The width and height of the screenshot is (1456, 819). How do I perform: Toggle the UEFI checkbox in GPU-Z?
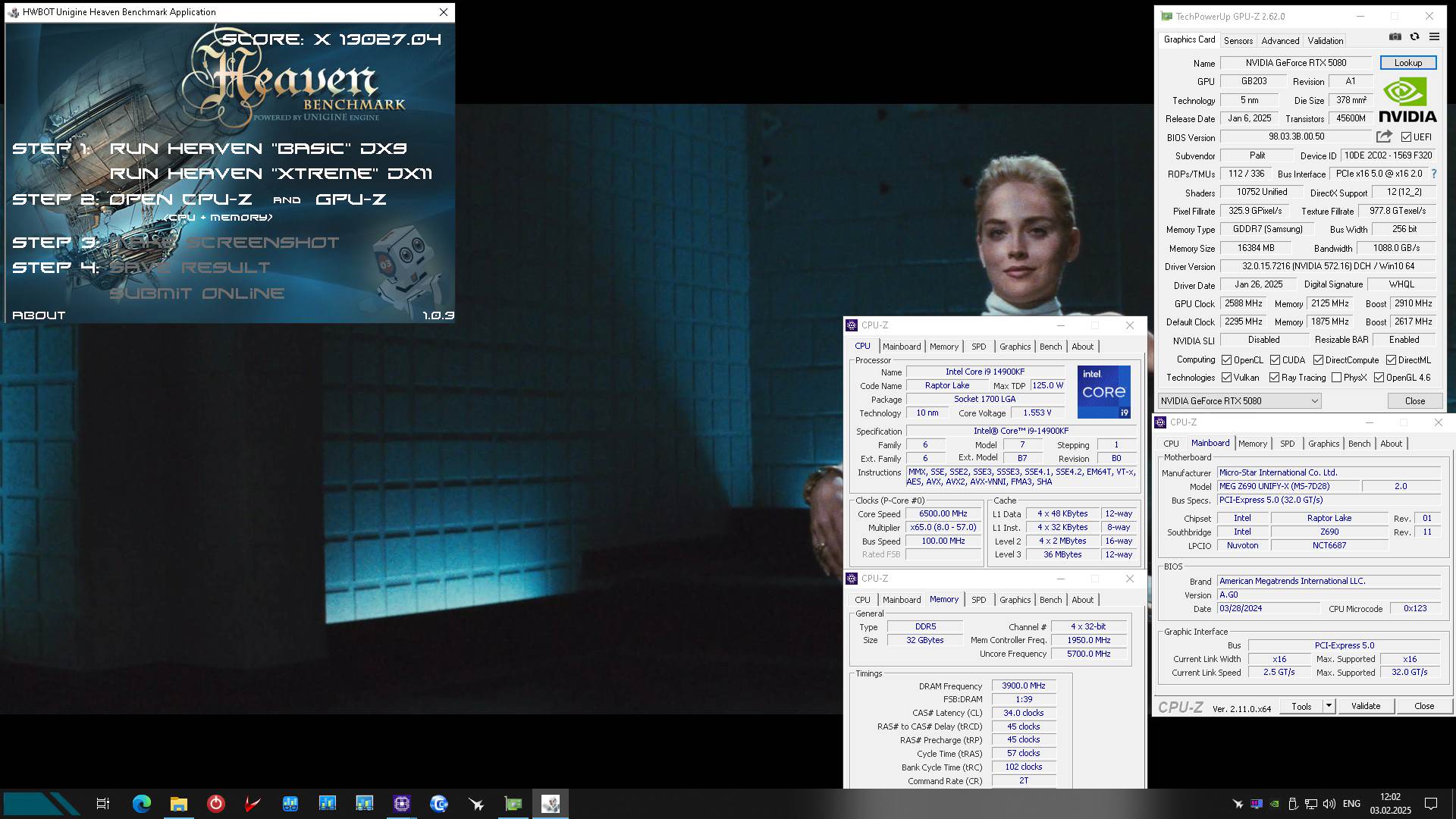click(x=1406, y=137)
